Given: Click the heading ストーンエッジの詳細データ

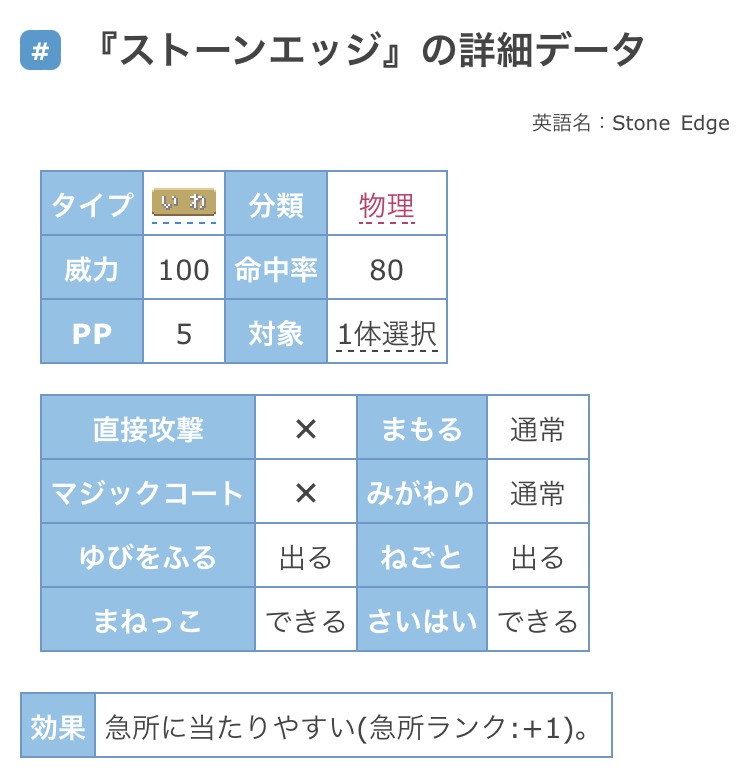Looking at the screenshot, I should pos(370,50).
